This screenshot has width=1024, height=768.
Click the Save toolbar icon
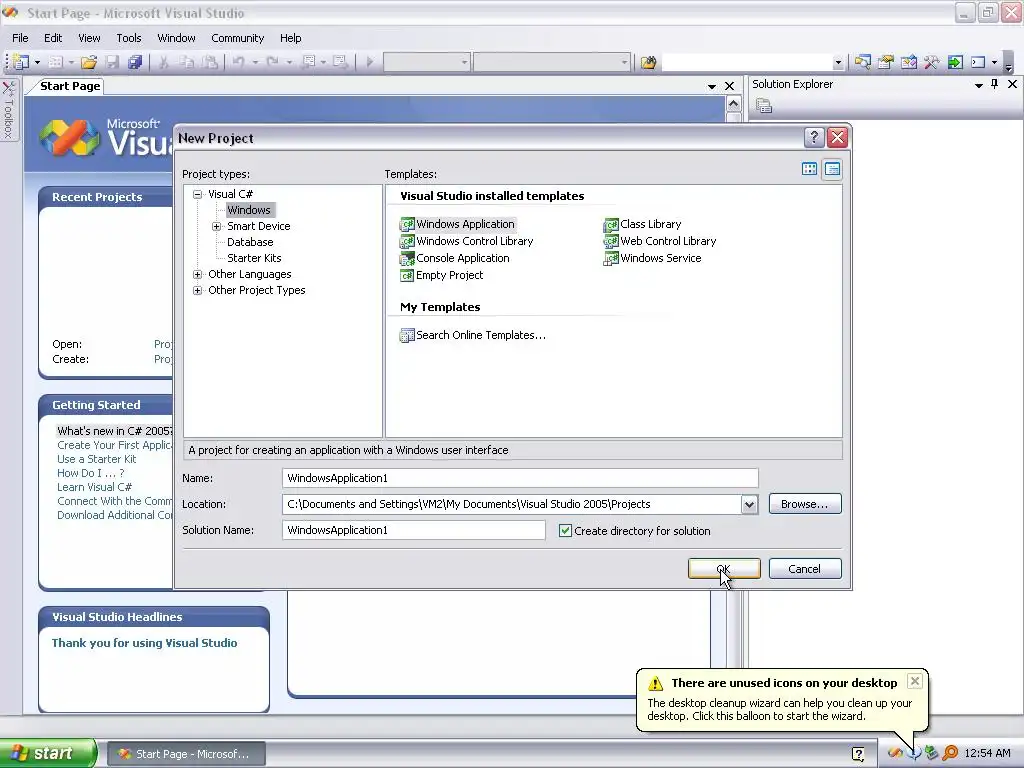112,62
